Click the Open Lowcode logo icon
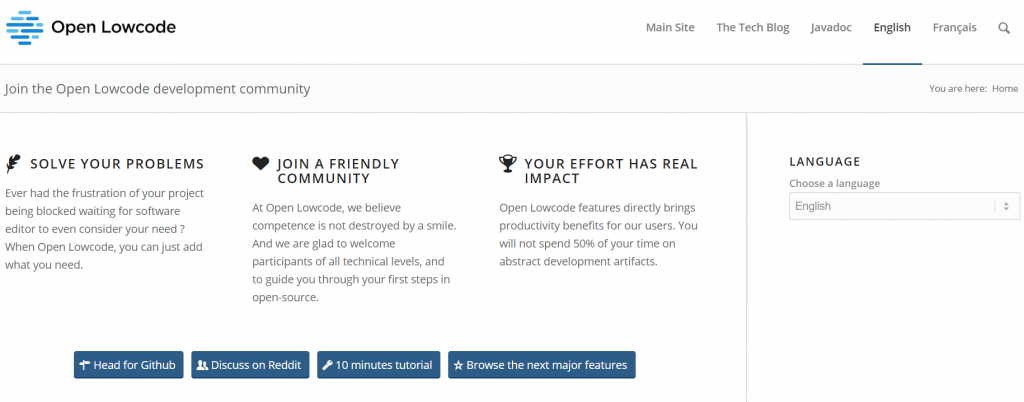This screenshot has width=1024, height=402. pos(24,27)
